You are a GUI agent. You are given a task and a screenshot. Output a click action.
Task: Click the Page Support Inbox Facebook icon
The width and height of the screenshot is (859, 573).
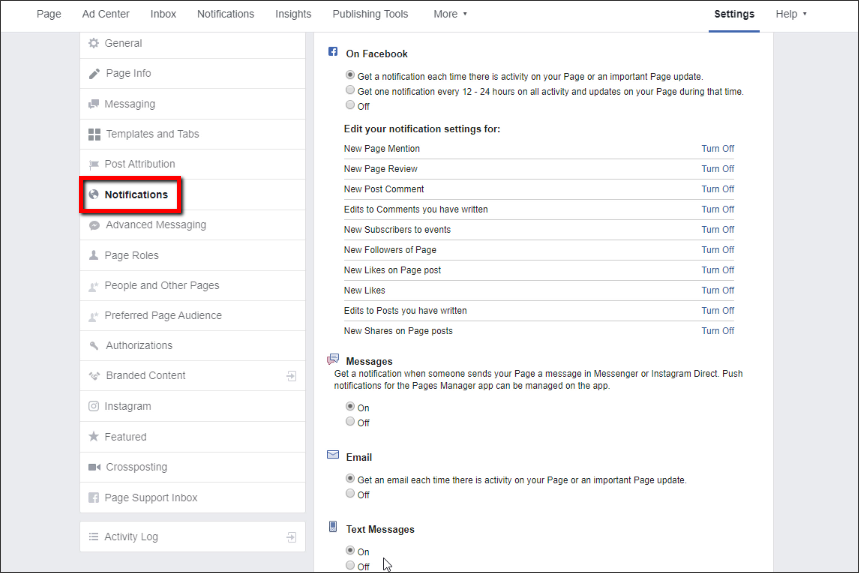click(x=94, y=497)
